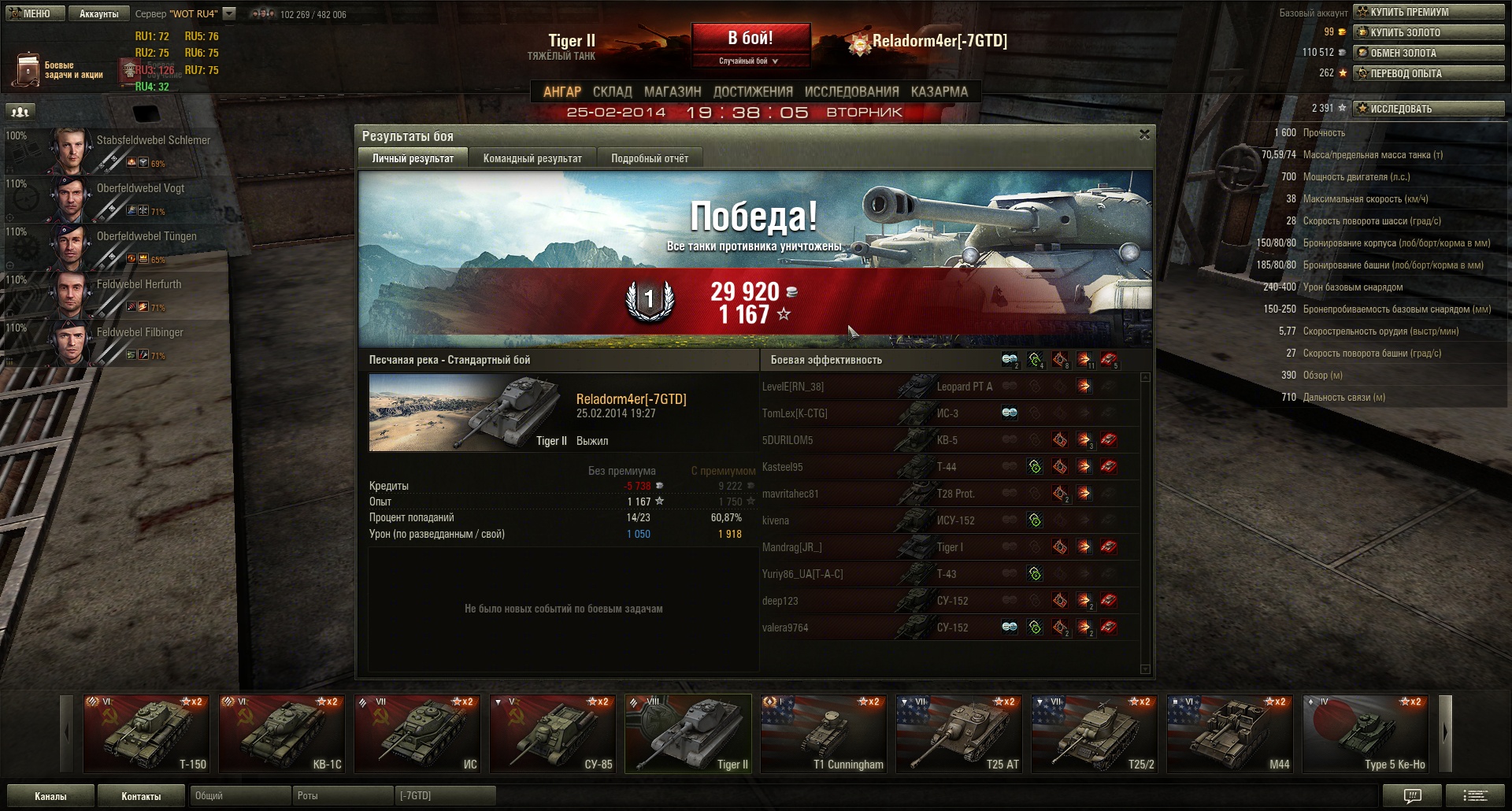Click the spotted-enemies icon in the effectiveness header

tap(1010, 360)
